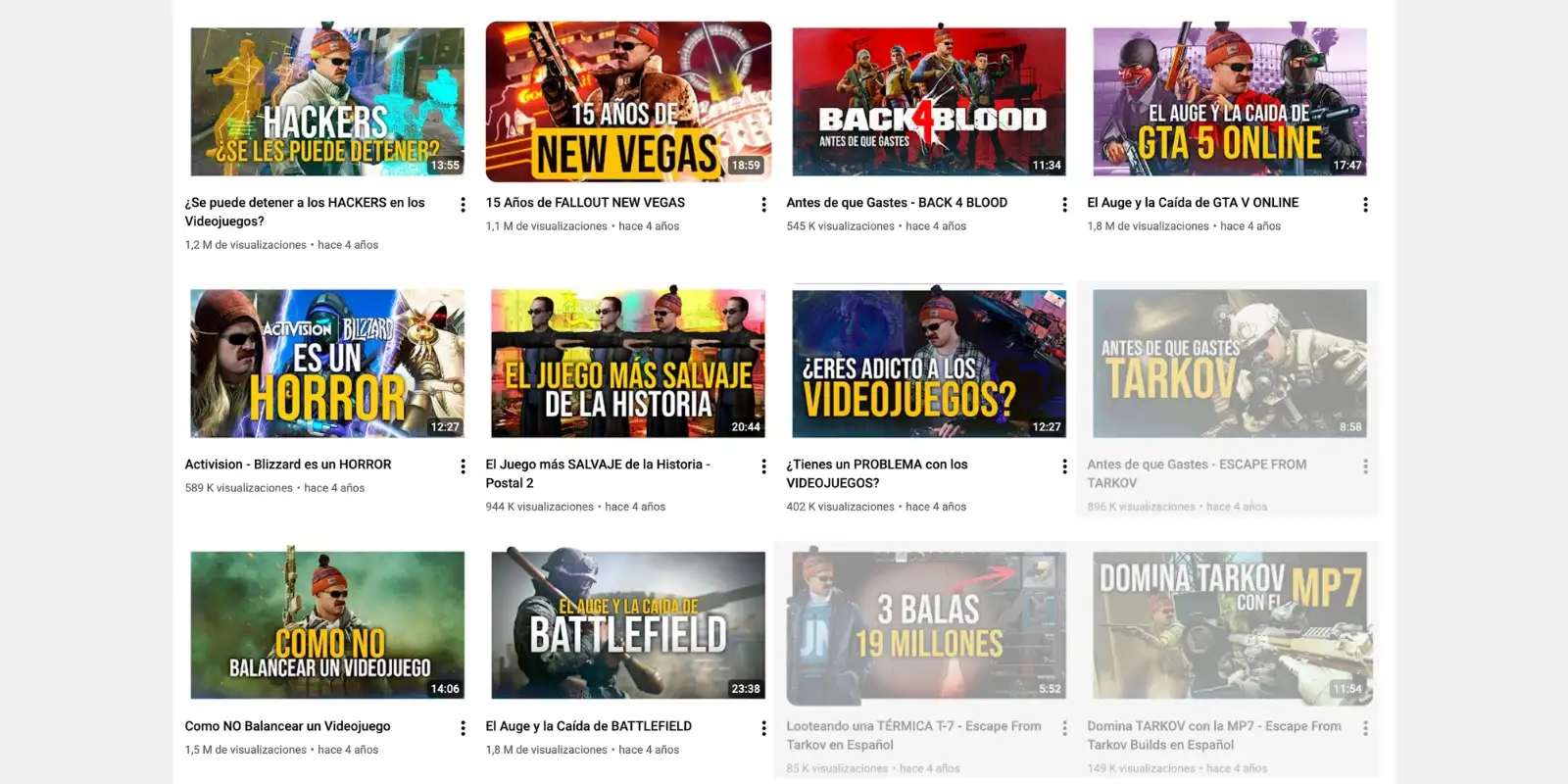Click the 11:54 duration badge
1568x784 pixels.
pyautogui.click(x=1347, y=689)
